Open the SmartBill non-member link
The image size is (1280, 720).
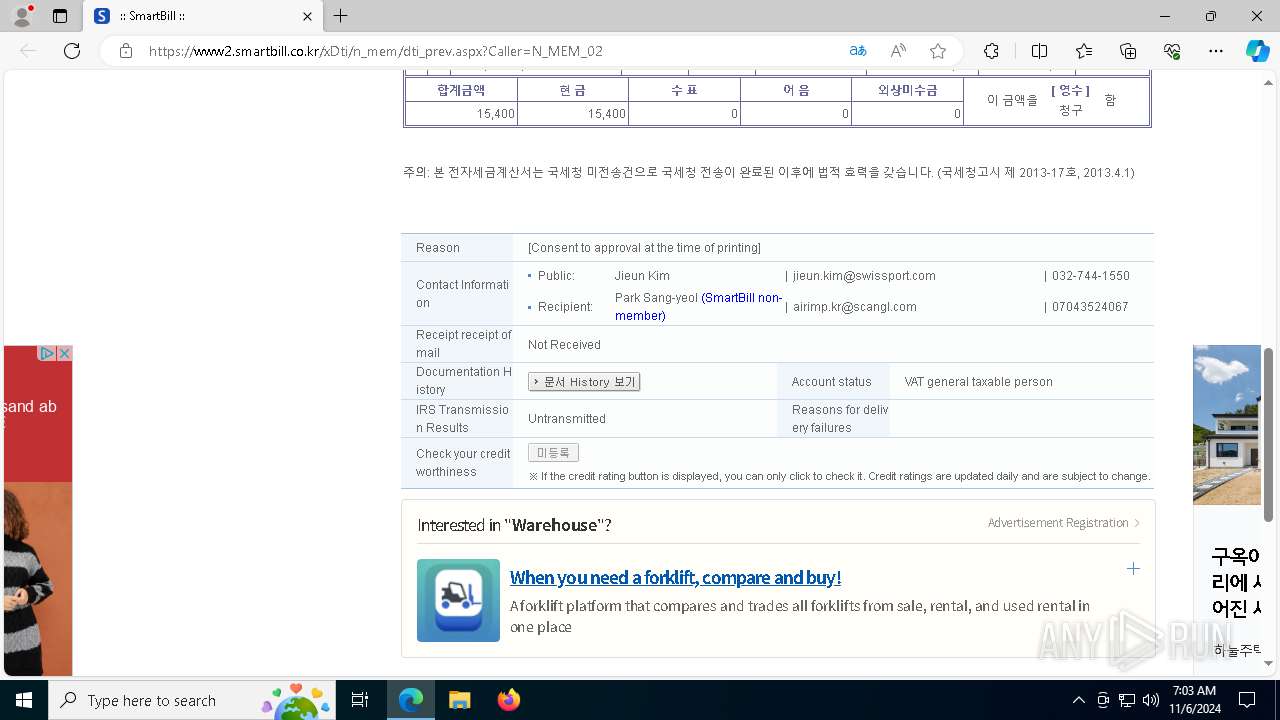[x=699, y=306]
